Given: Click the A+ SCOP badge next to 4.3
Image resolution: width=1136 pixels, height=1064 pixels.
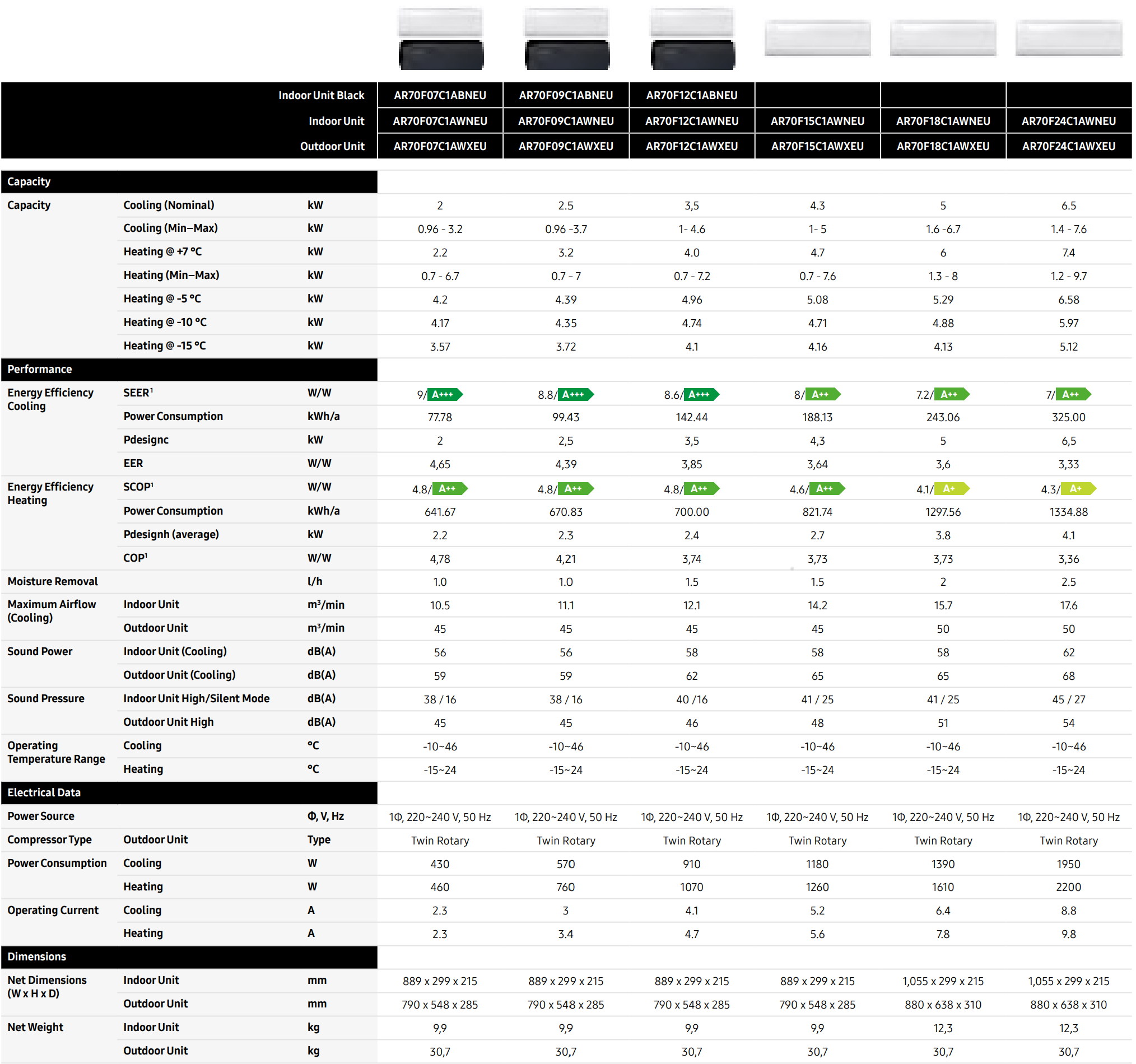Looking at the screenshot, I should coord(1079,488).
